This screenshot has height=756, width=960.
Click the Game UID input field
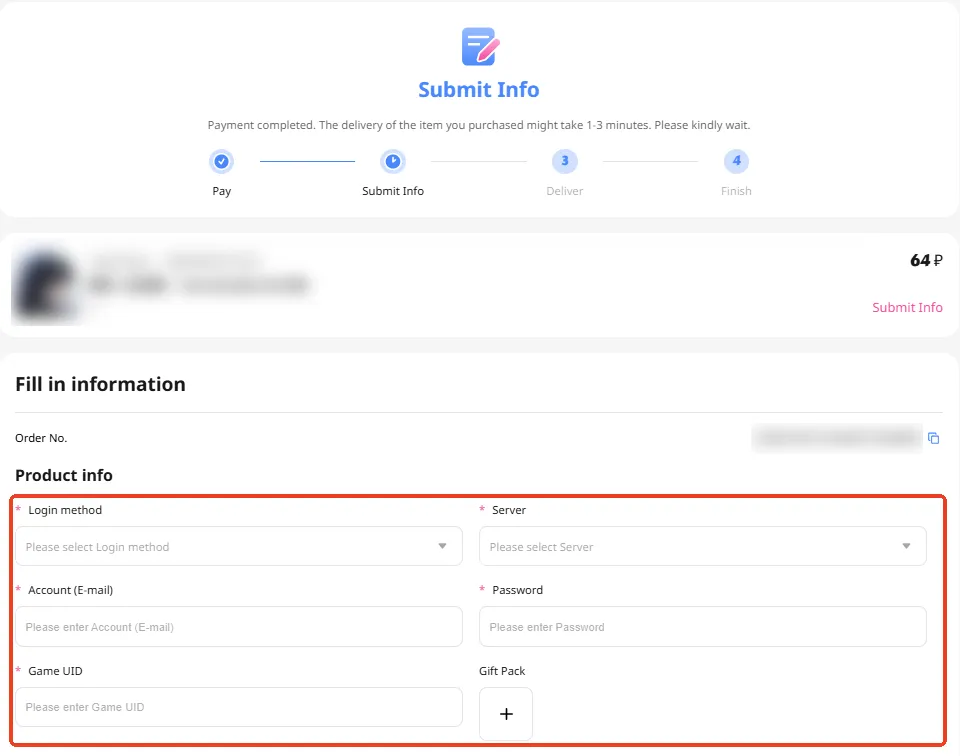(x=239, y=707)
